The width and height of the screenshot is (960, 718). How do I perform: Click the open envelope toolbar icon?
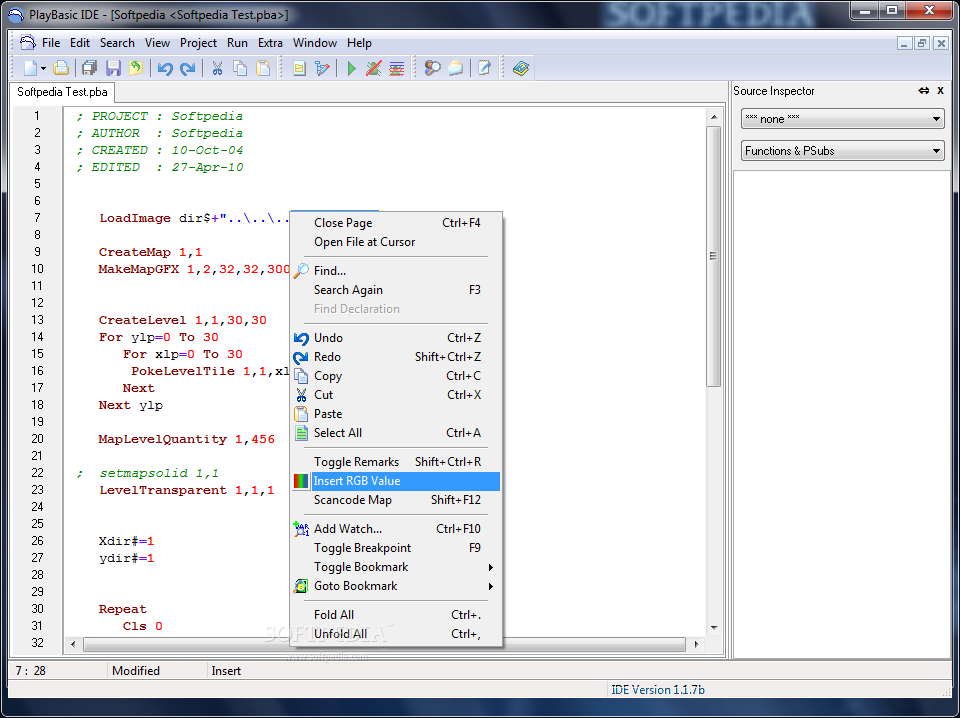(x=456, y=69)
